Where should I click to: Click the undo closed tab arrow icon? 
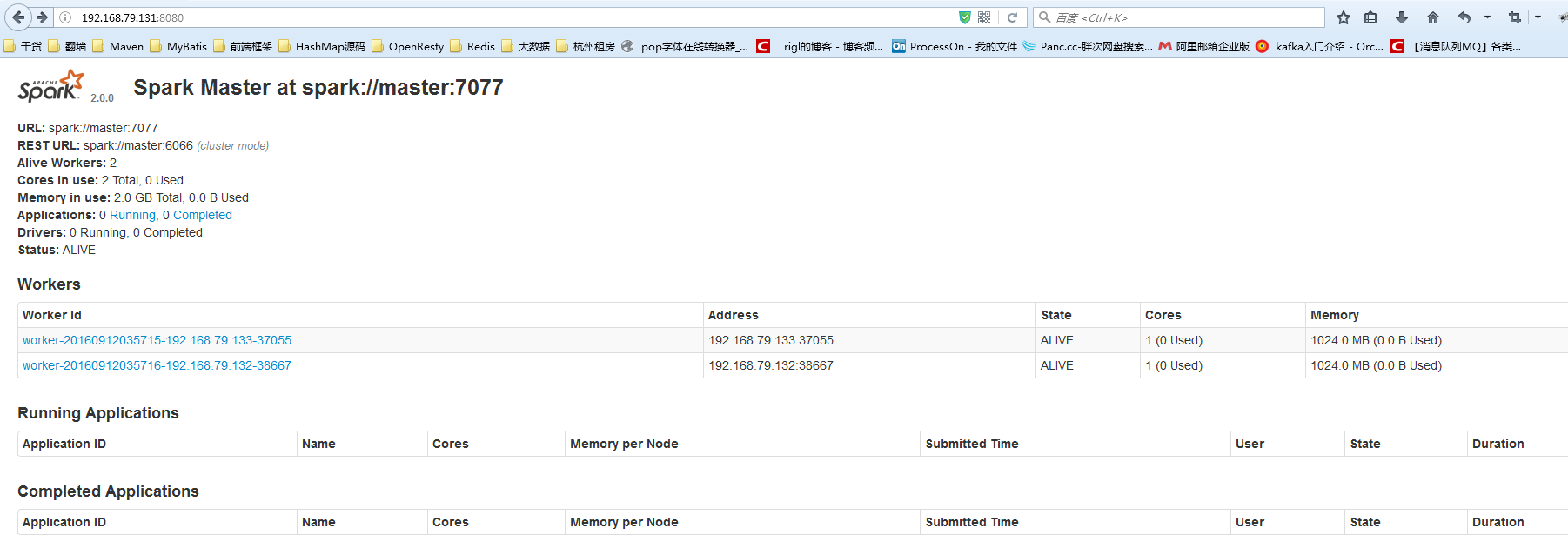tap(1464, 17)
